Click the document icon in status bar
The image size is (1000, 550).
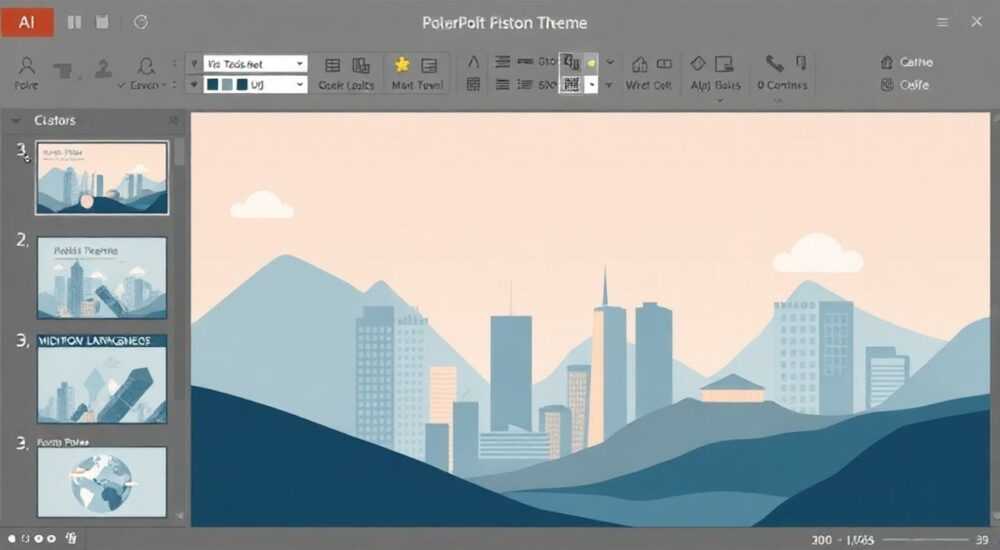(71, 539)
